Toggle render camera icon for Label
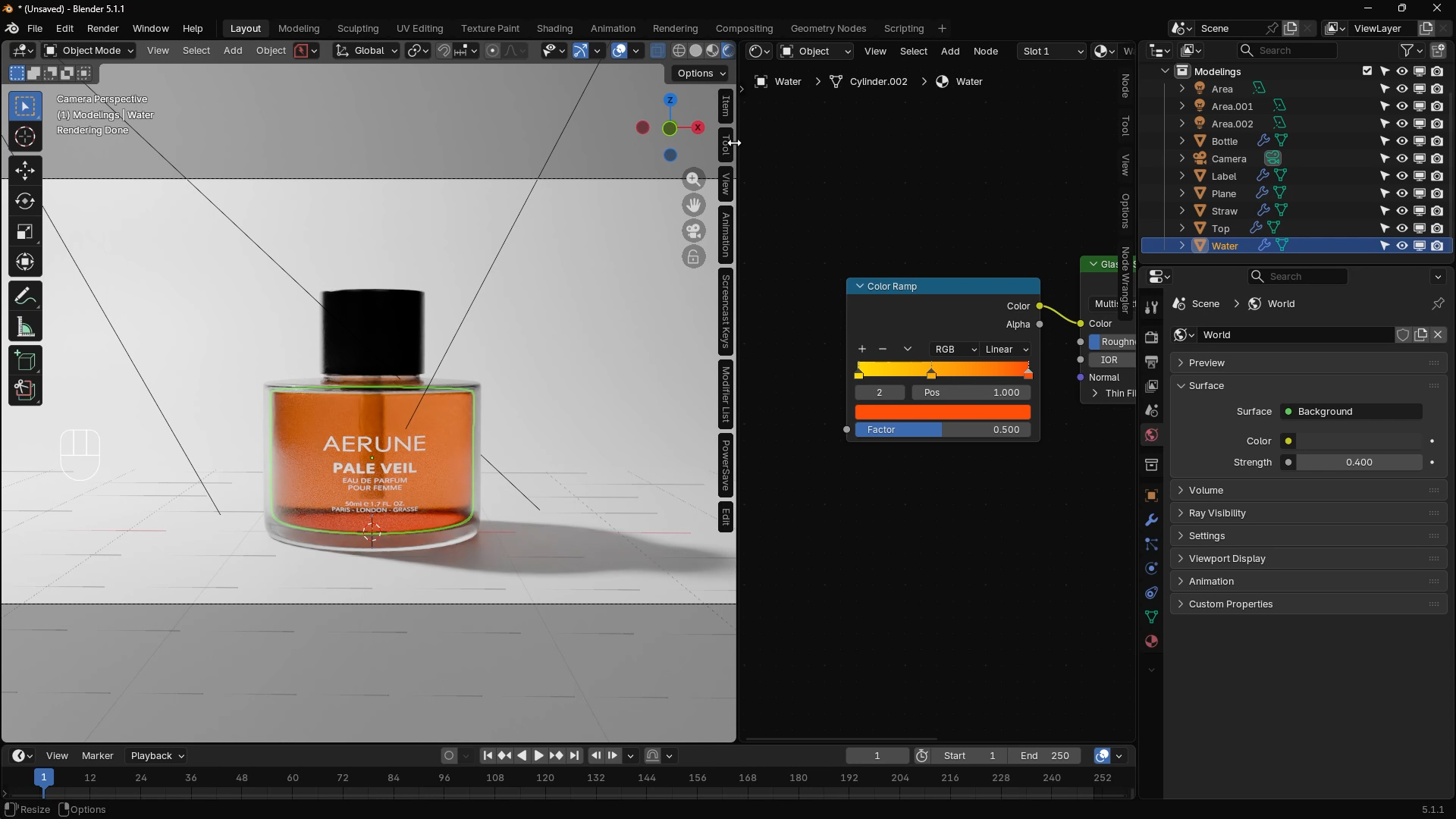Viewport: 1456px width, 819px height. point(1437,176)
